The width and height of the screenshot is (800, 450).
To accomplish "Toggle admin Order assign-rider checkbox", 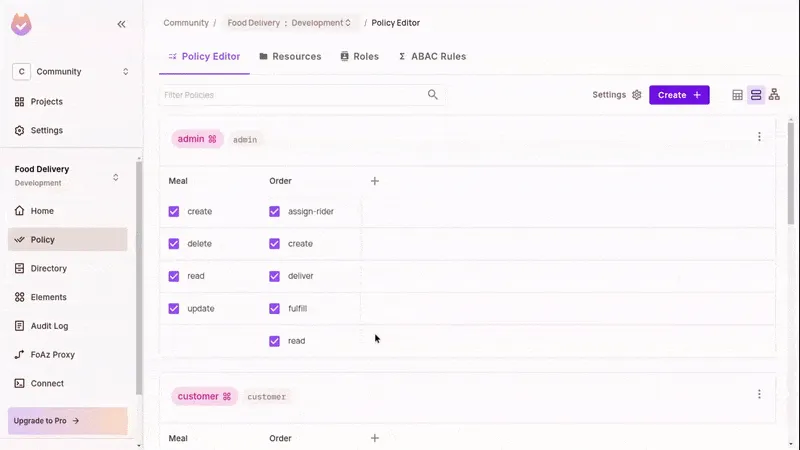I will 274,211.
